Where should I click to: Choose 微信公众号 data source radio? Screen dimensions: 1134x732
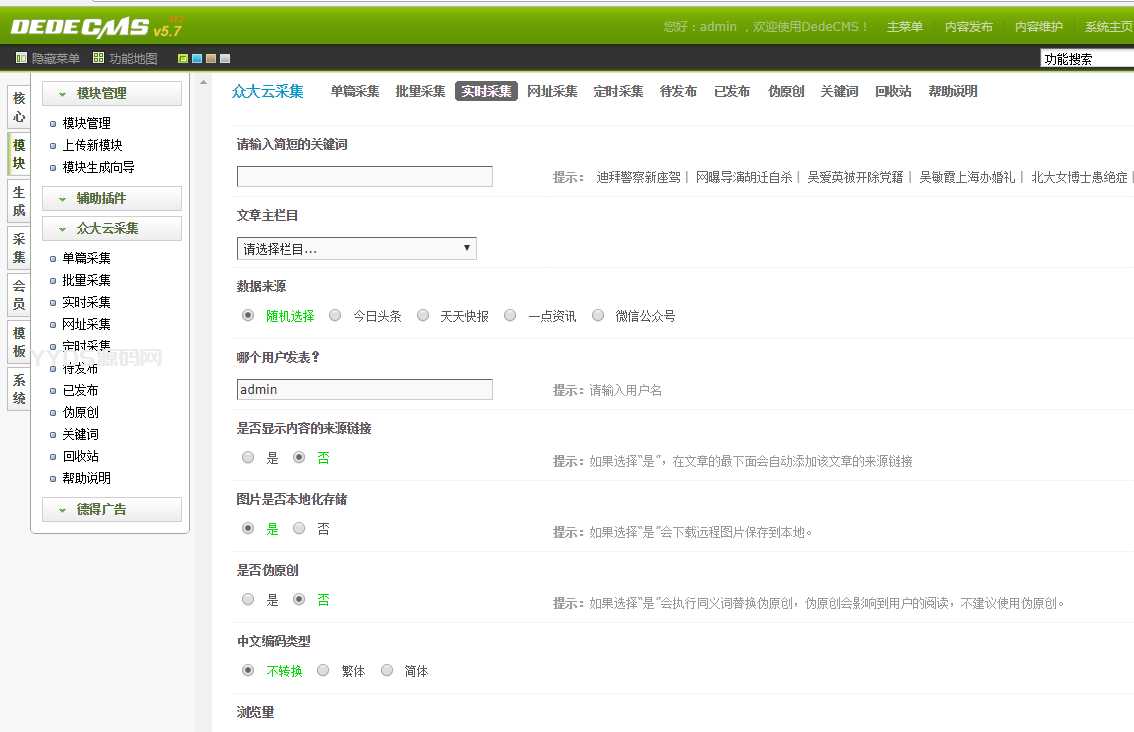(x=598, y=316)
